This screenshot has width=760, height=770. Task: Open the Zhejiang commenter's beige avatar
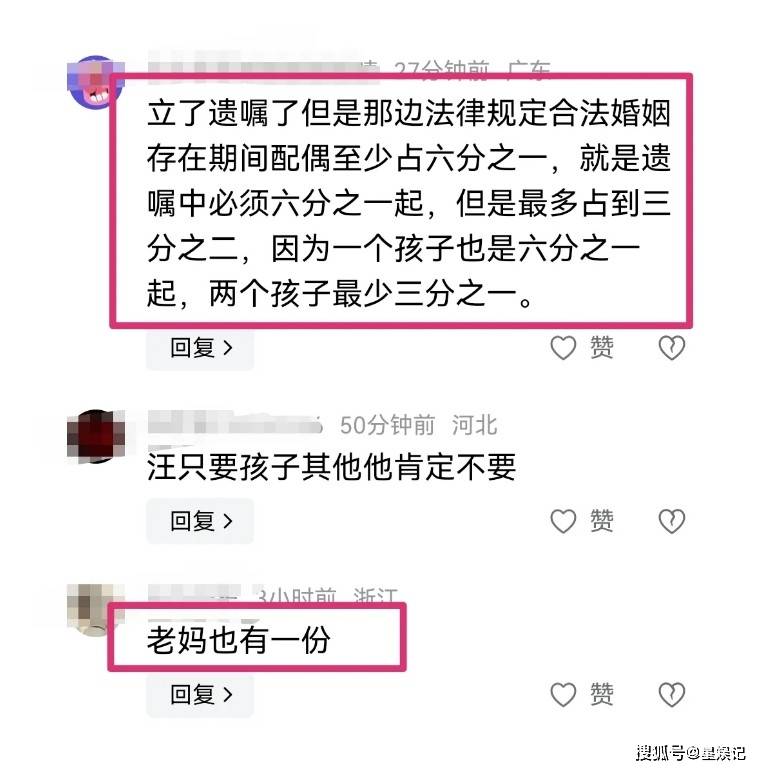coord(94,610)
